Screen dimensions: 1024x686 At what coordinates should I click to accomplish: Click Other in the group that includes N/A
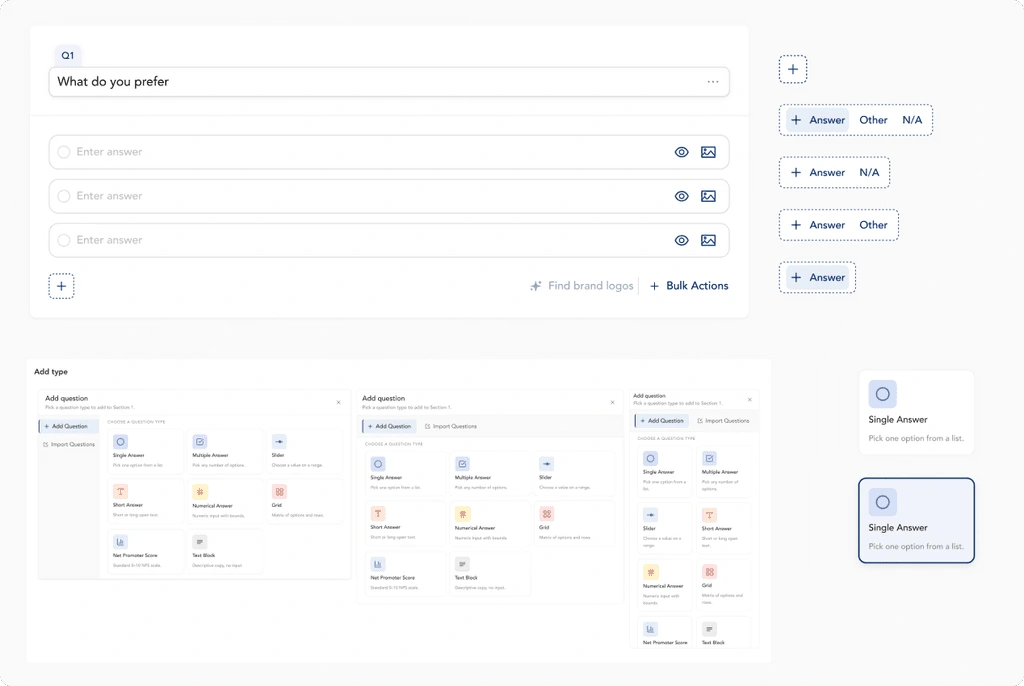pos(873,120)
